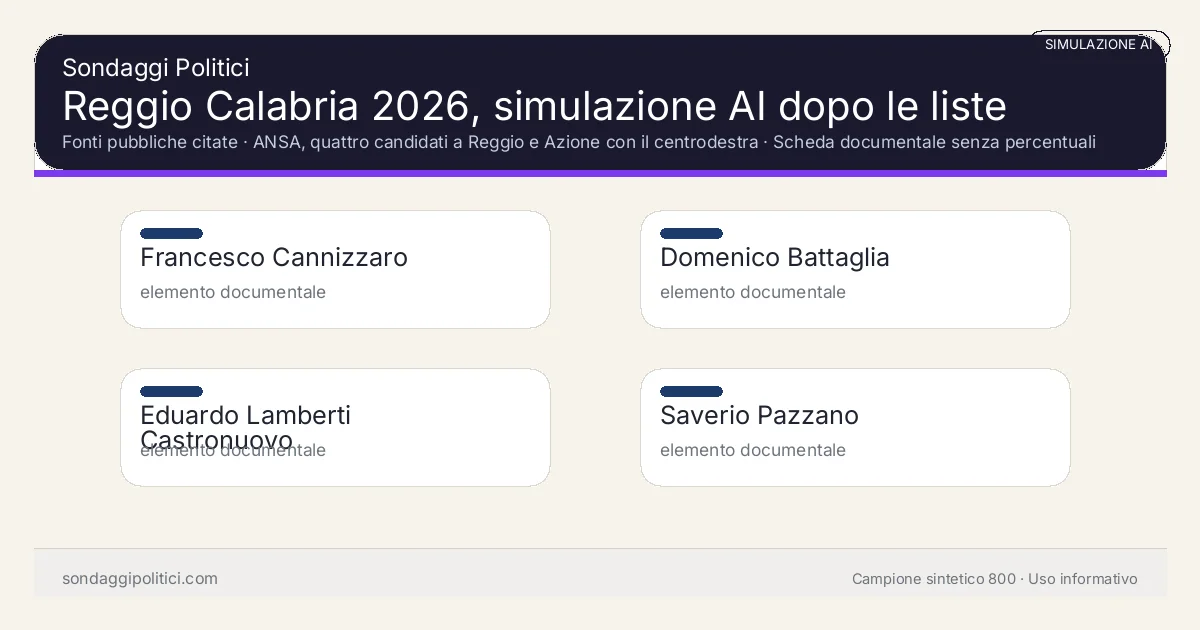1200x630 pixels.
Task: Click elemento documentale under Saverio Pazzano
Action: 752,450
